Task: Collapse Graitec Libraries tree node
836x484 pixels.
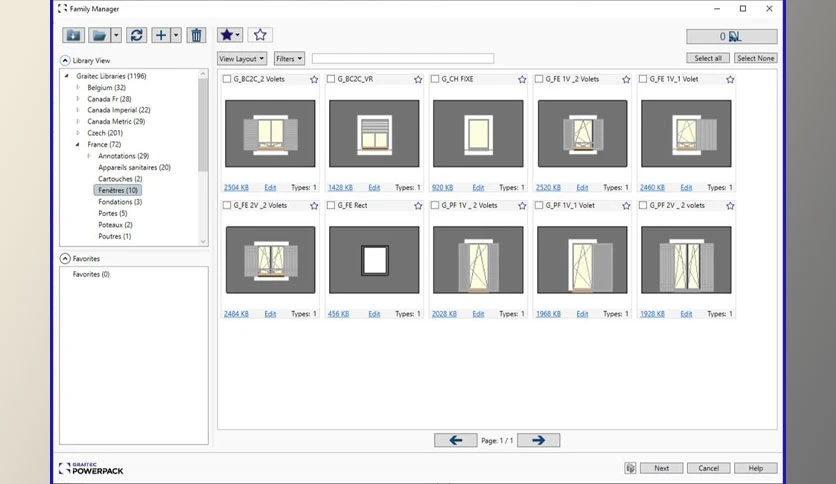Action: pyautogui.click(x=67, y=76)
